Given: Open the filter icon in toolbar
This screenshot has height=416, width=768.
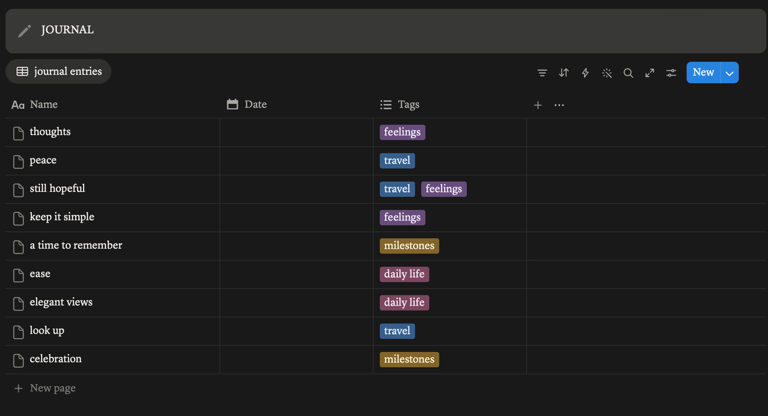Looking at the screenshot, I should click(542, 73).
